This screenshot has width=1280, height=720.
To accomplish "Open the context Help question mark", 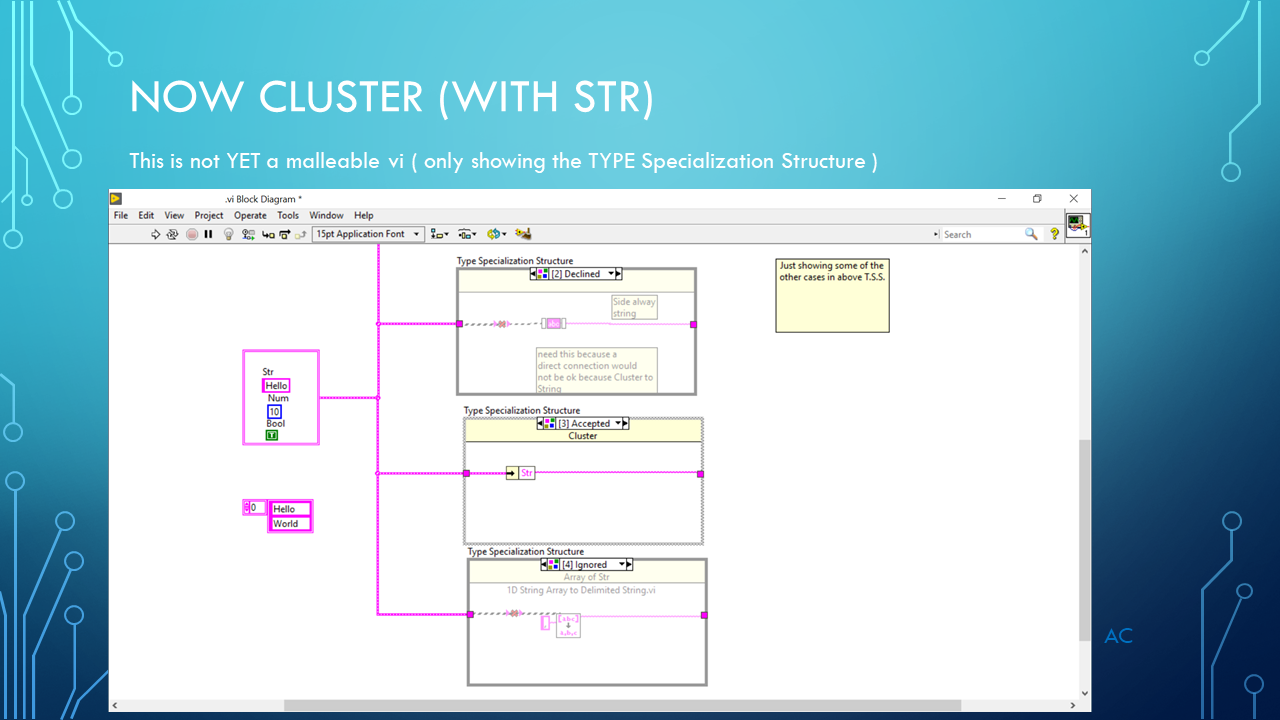I will (x=1054, y=234).
